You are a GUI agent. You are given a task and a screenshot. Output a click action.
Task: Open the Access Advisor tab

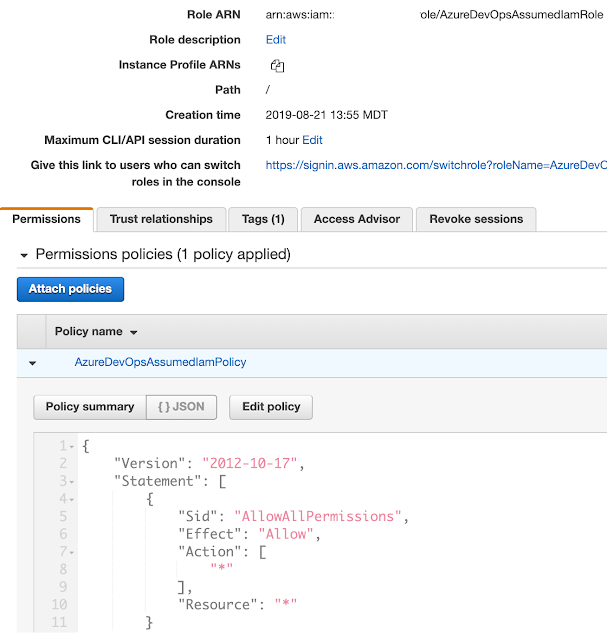pyautogui.click(x=357, y=219)
